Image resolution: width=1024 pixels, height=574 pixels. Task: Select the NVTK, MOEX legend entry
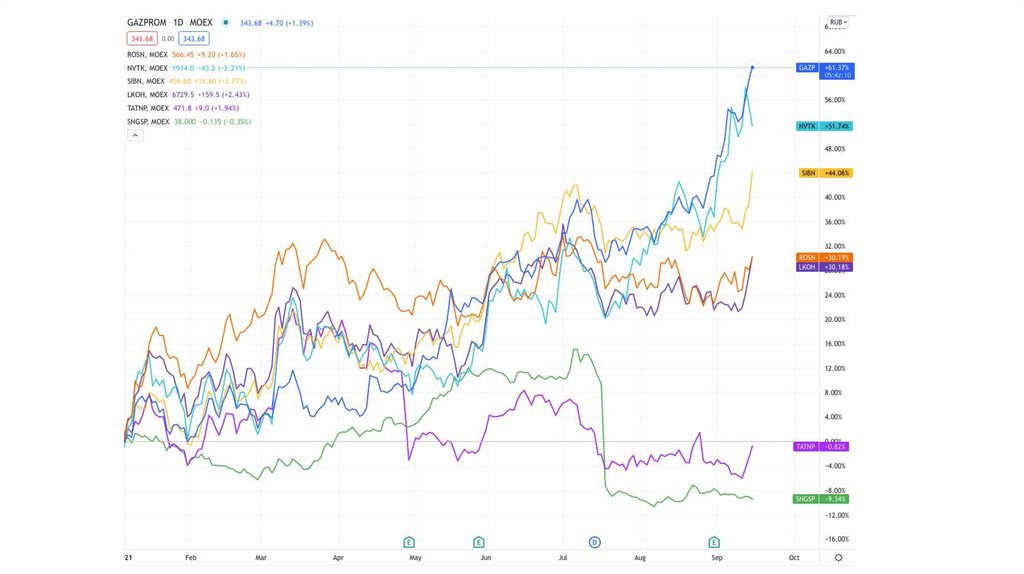click(149, 67)
